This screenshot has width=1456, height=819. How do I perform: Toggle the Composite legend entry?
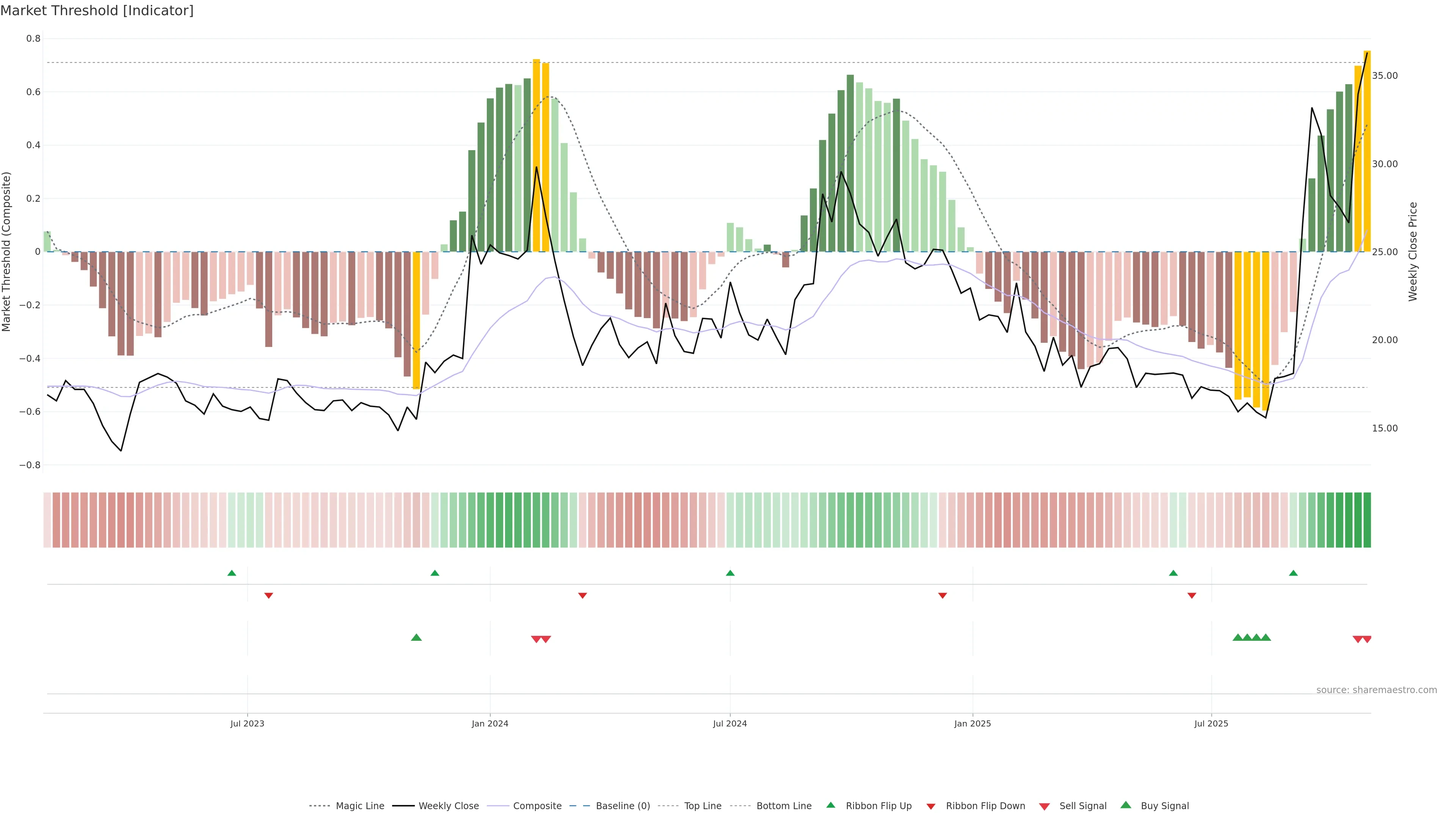tap(537, 806)
